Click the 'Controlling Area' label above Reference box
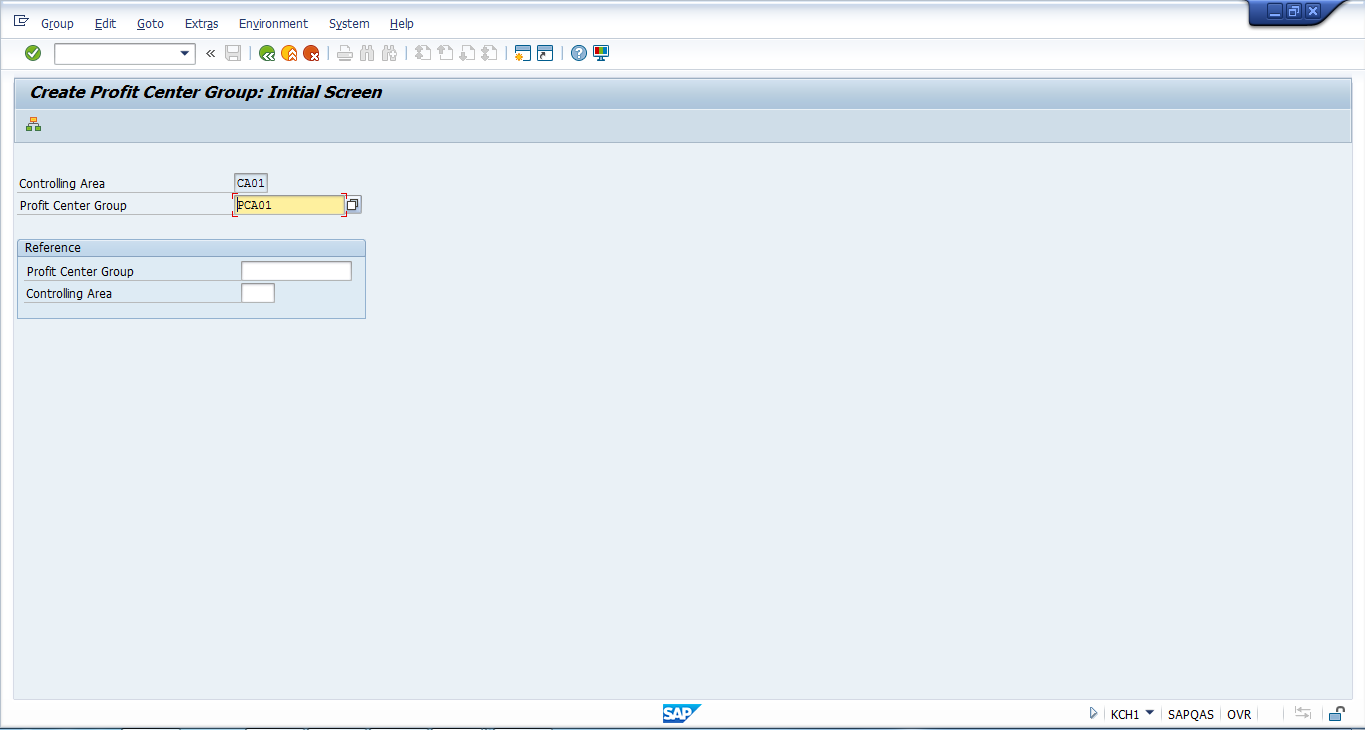This screenshot has width=1365, height=730. pyautogui.click(x=62, y=184)
